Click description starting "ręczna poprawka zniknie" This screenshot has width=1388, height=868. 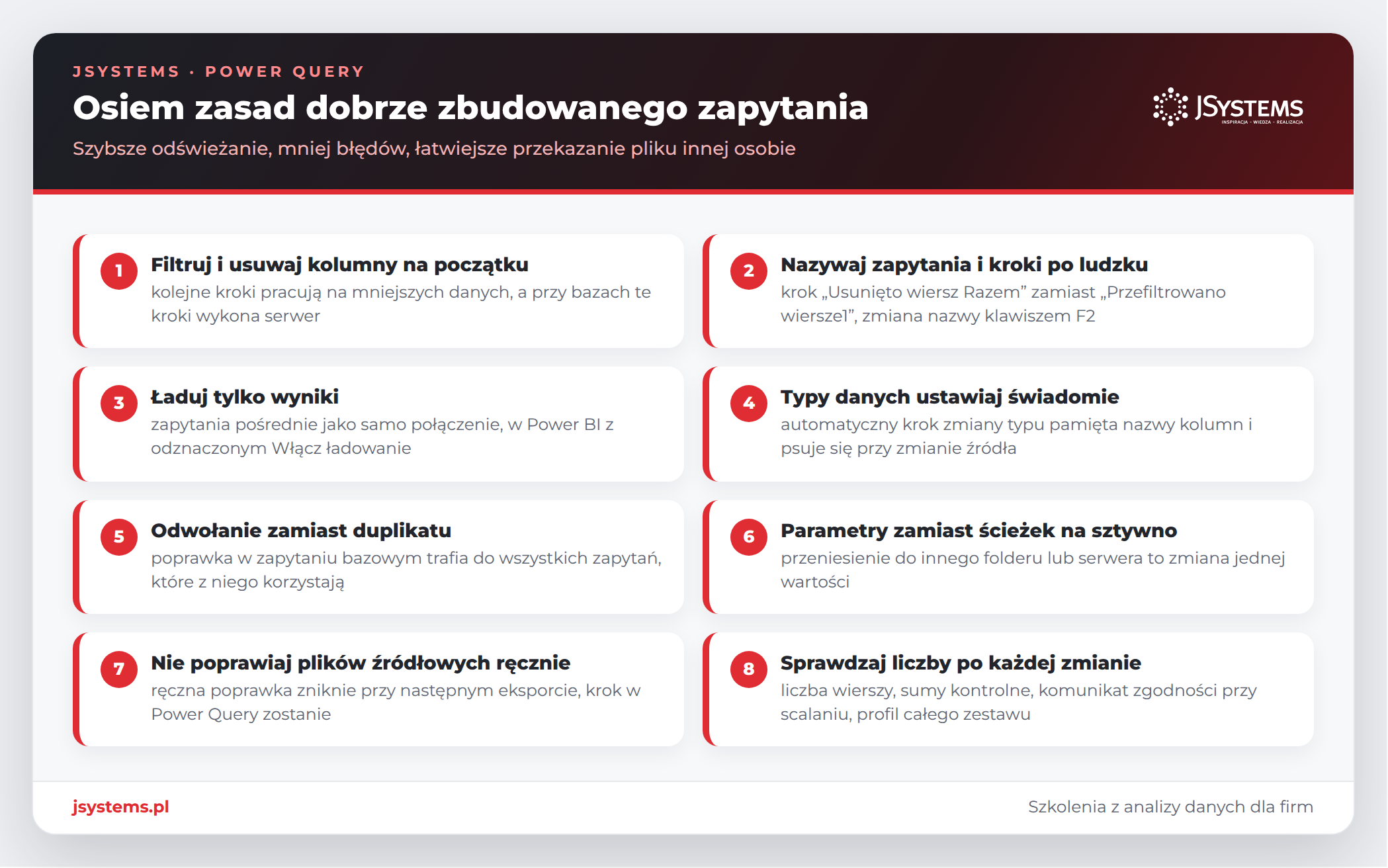tap(396, 703)
